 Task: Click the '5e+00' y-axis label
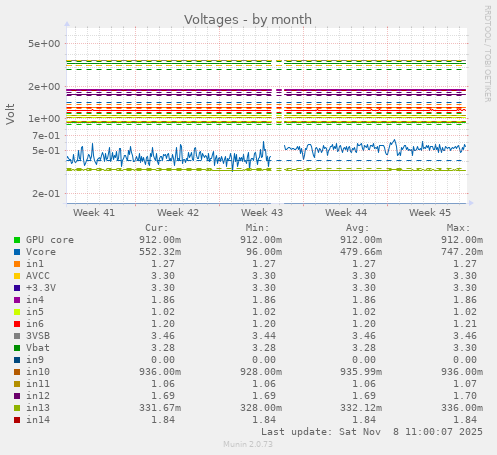click(x=44, y=44)
